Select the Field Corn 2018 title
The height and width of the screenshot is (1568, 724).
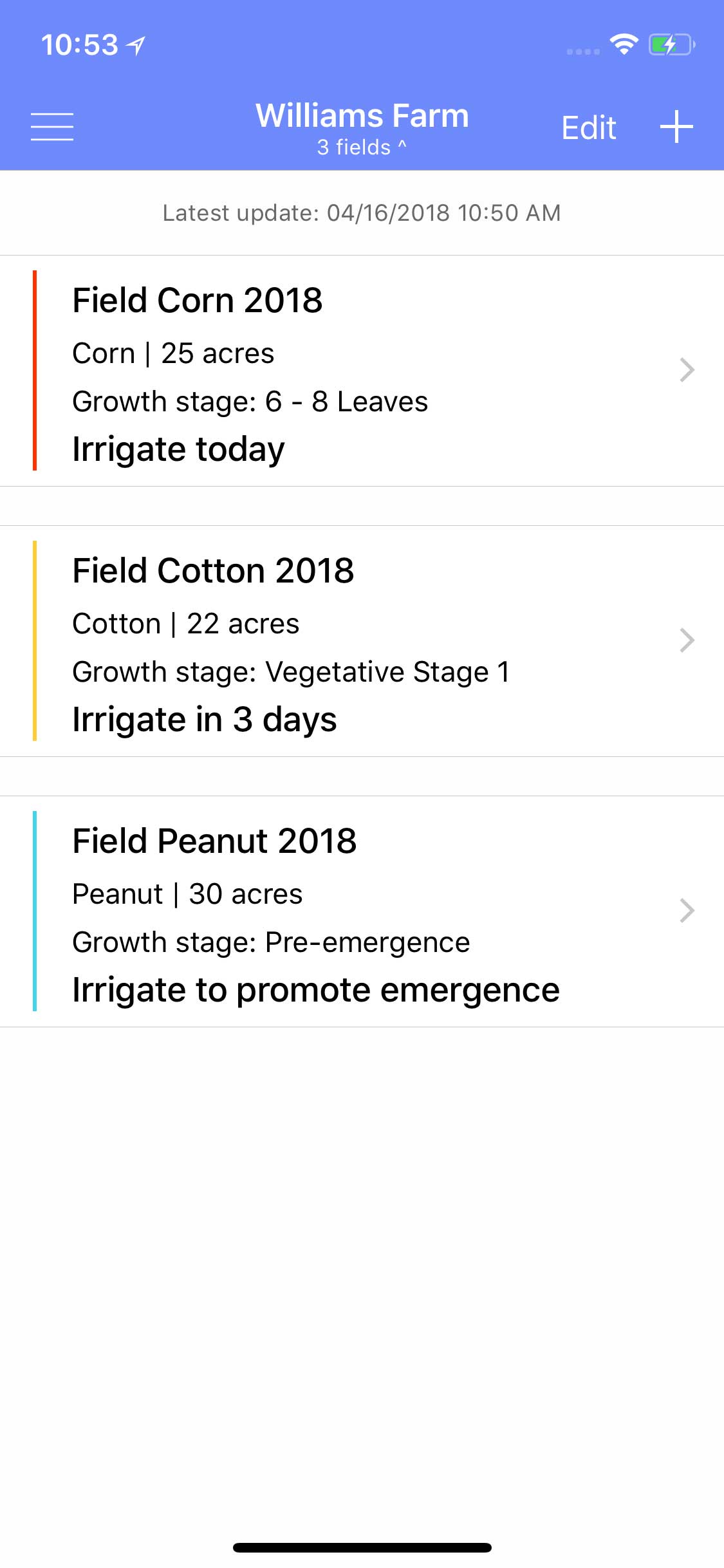pos(198,301)
